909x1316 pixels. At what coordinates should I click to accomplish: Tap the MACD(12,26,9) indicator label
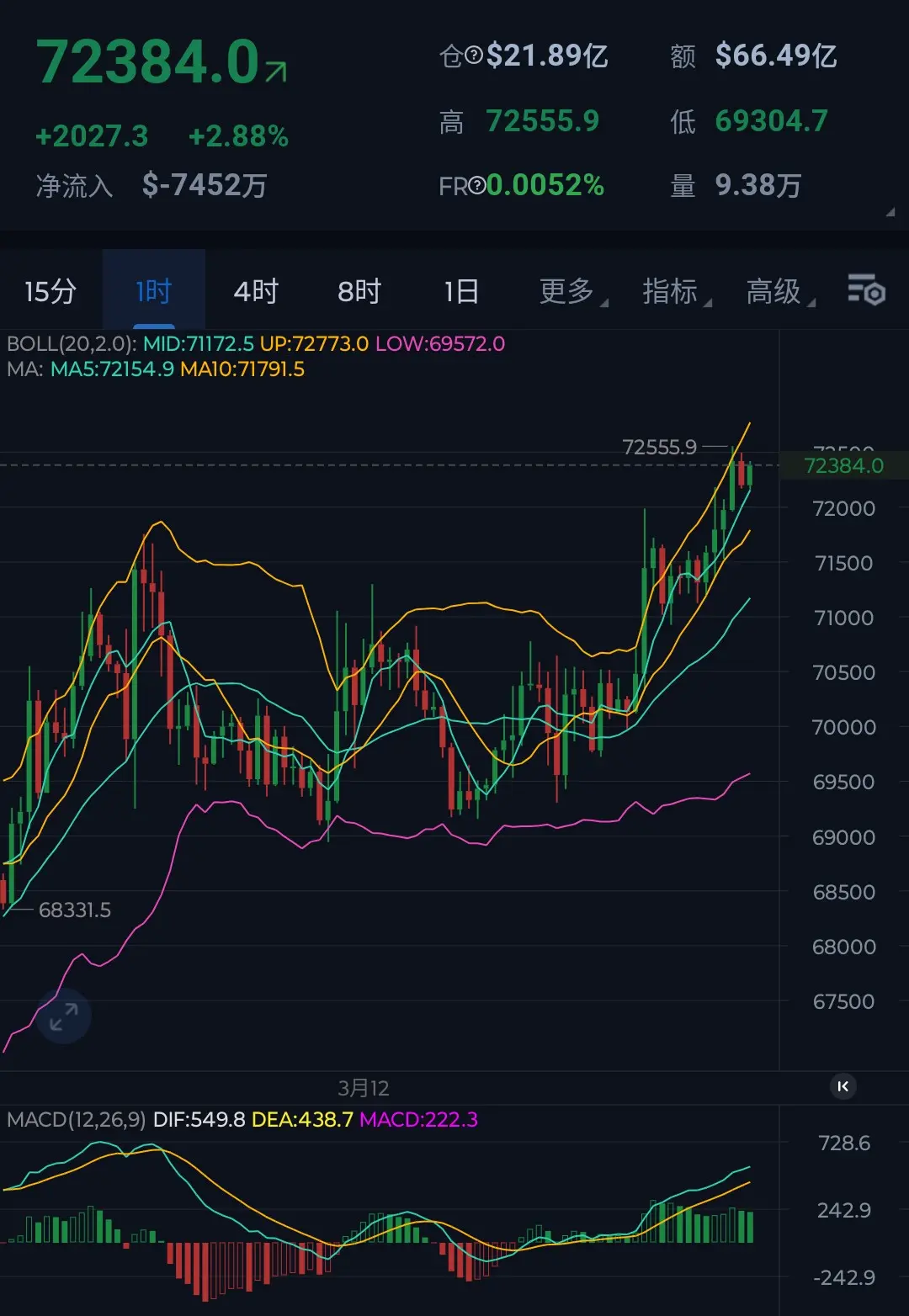pos(77,1119)
